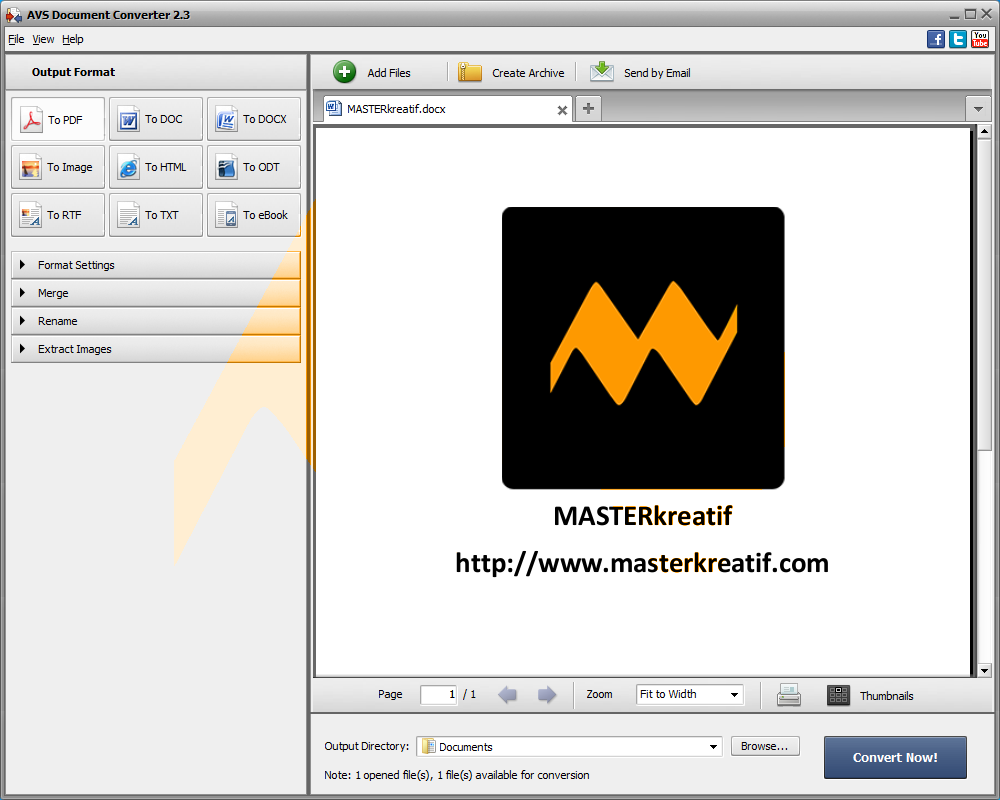Image resolution: width=1000 pixels, height=800 pixels.
Task: Click the page number input field
Action: pos(438,695)
